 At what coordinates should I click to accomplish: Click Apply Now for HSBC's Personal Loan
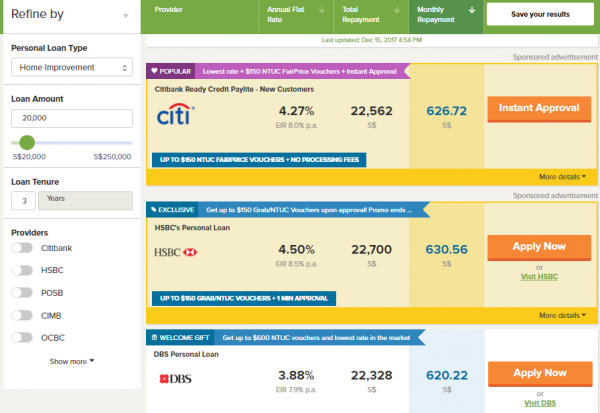coord(539,247)
